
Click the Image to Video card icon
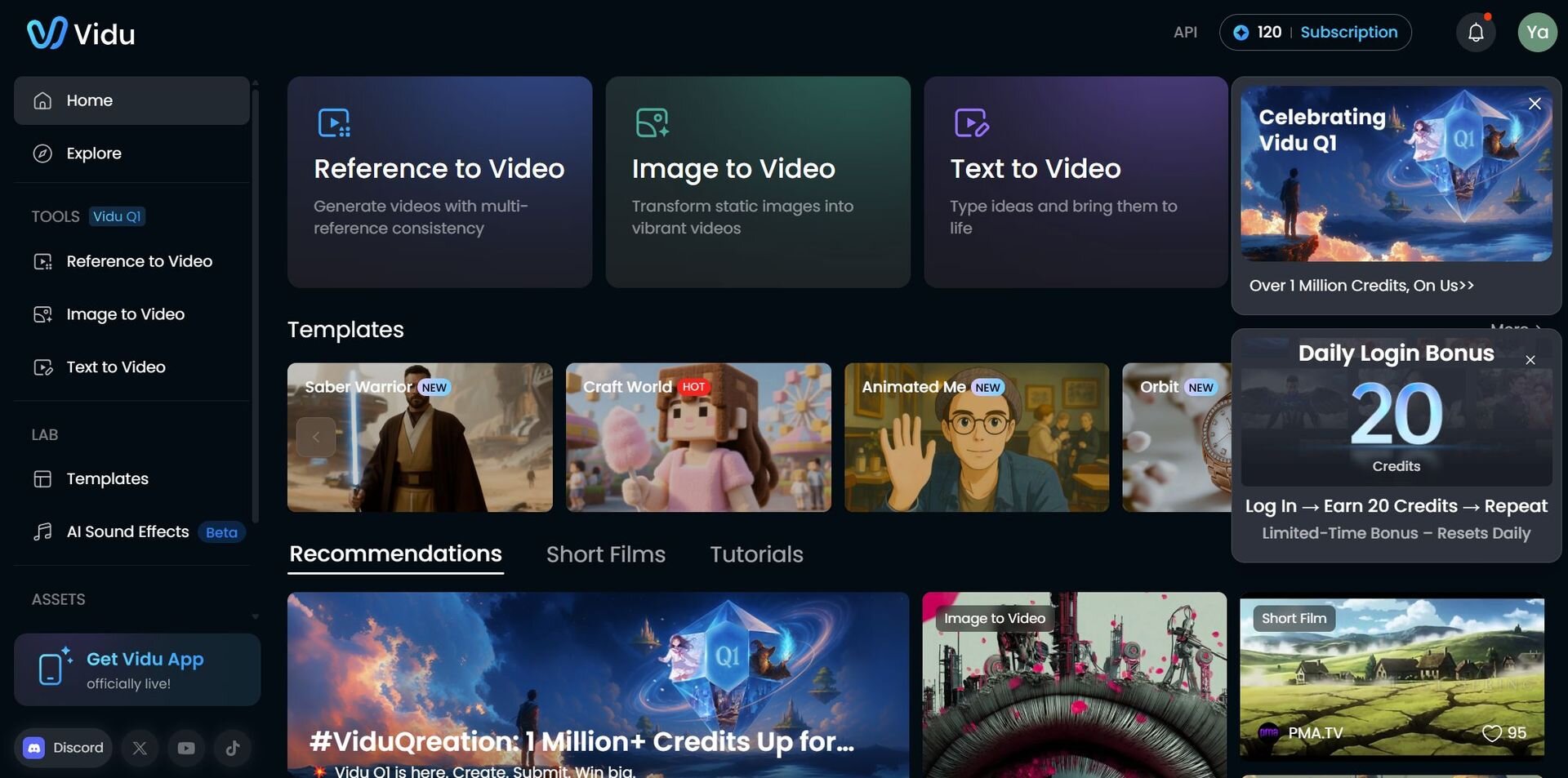point(652,122)
